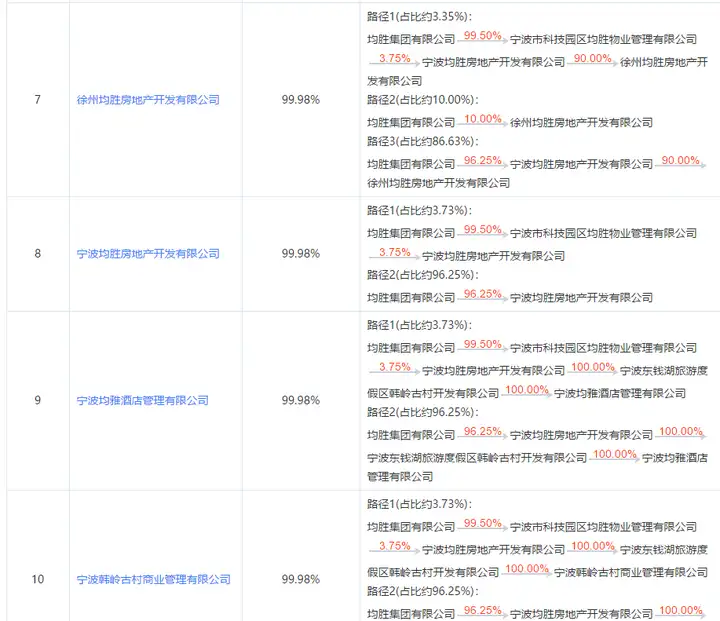720x621 pixels.
Task: Click 路径2(占比约96.25%) heading in row 10
Action: 422,592
